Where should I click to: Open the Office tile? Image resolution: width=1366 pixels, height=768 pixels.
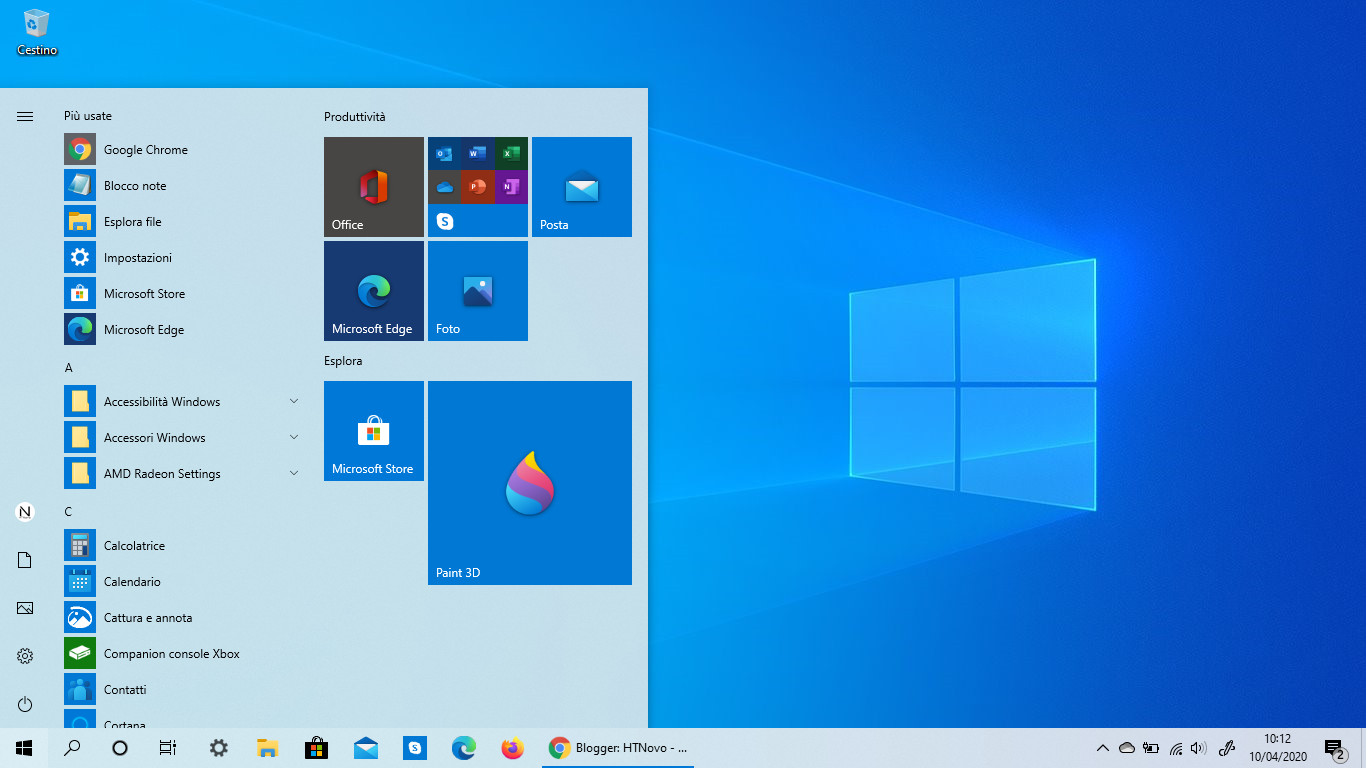pyautogui.click(x=374, y=187)
